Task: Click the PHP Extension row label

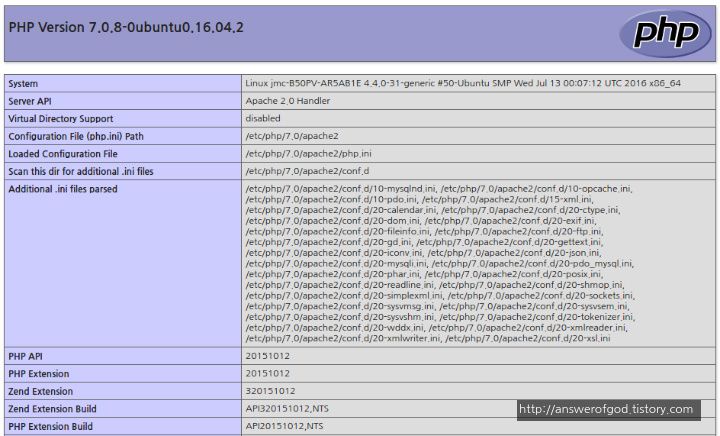Action: coord(39,374)
